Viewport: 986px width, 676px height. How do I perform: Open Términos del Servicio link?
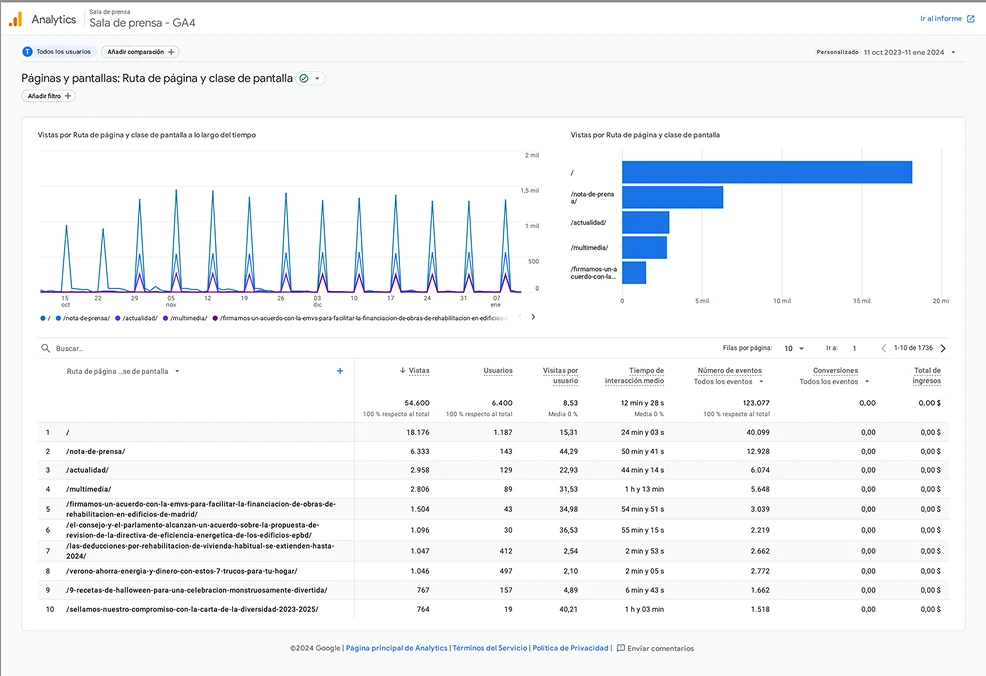(490, 648)
